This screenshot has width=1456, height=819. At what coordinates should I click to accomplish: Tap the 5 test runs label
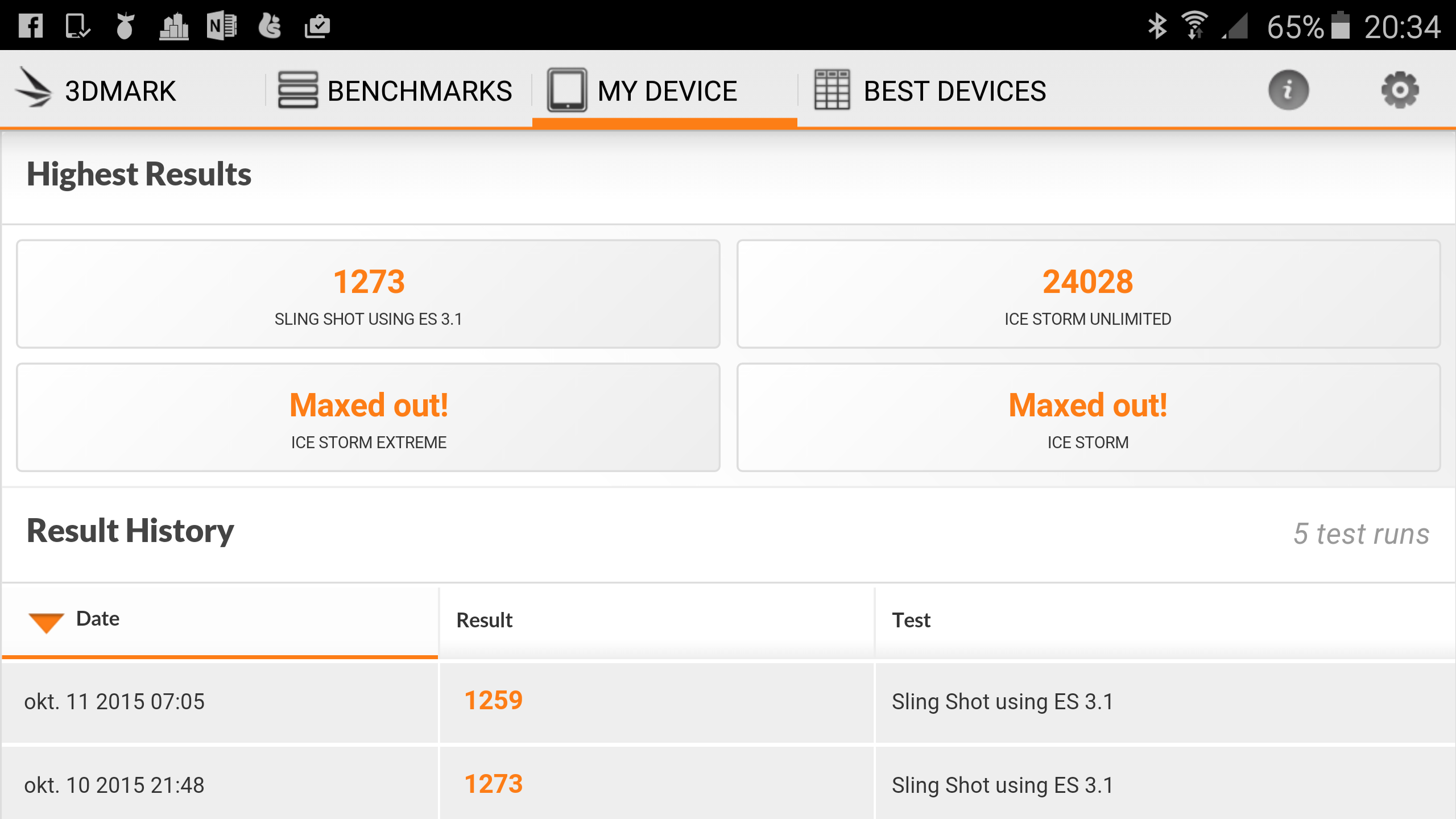pos(1361,534)
